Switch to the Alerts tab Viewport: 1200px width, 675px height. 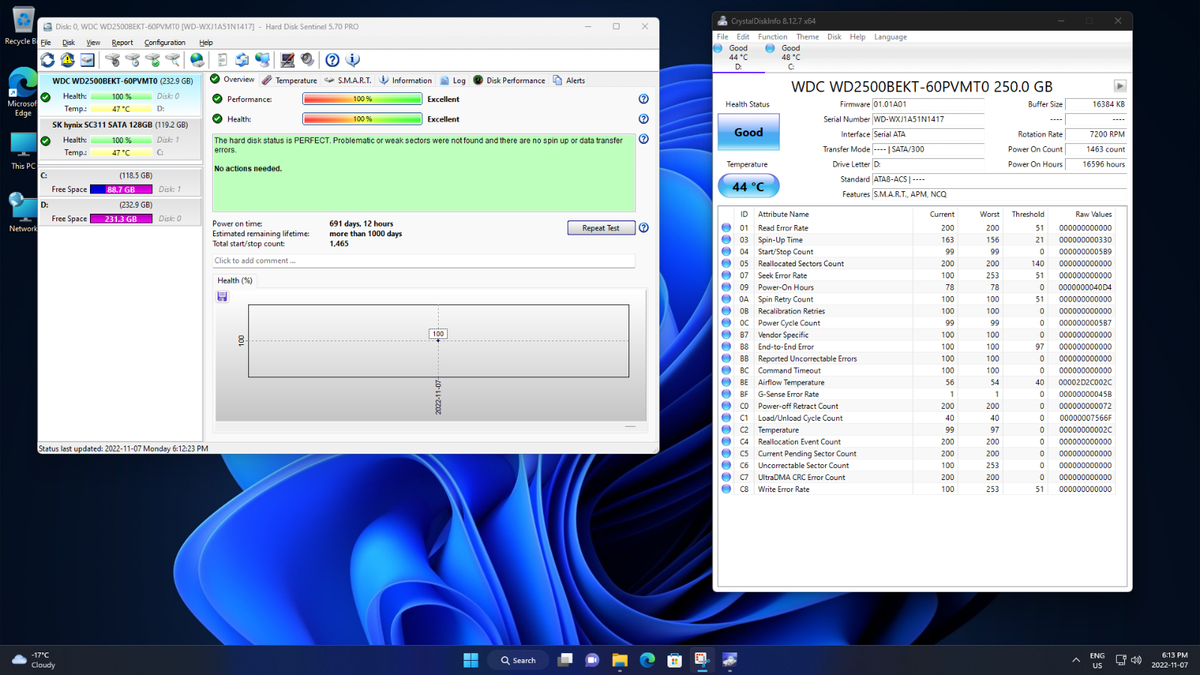[570, 80]
